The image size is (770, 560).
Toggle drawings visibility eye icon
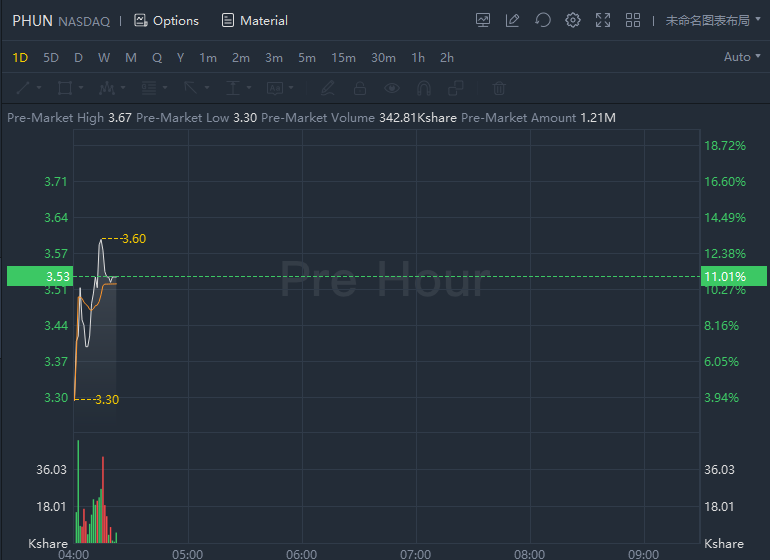pyautogui.click(x=392, y=88)
